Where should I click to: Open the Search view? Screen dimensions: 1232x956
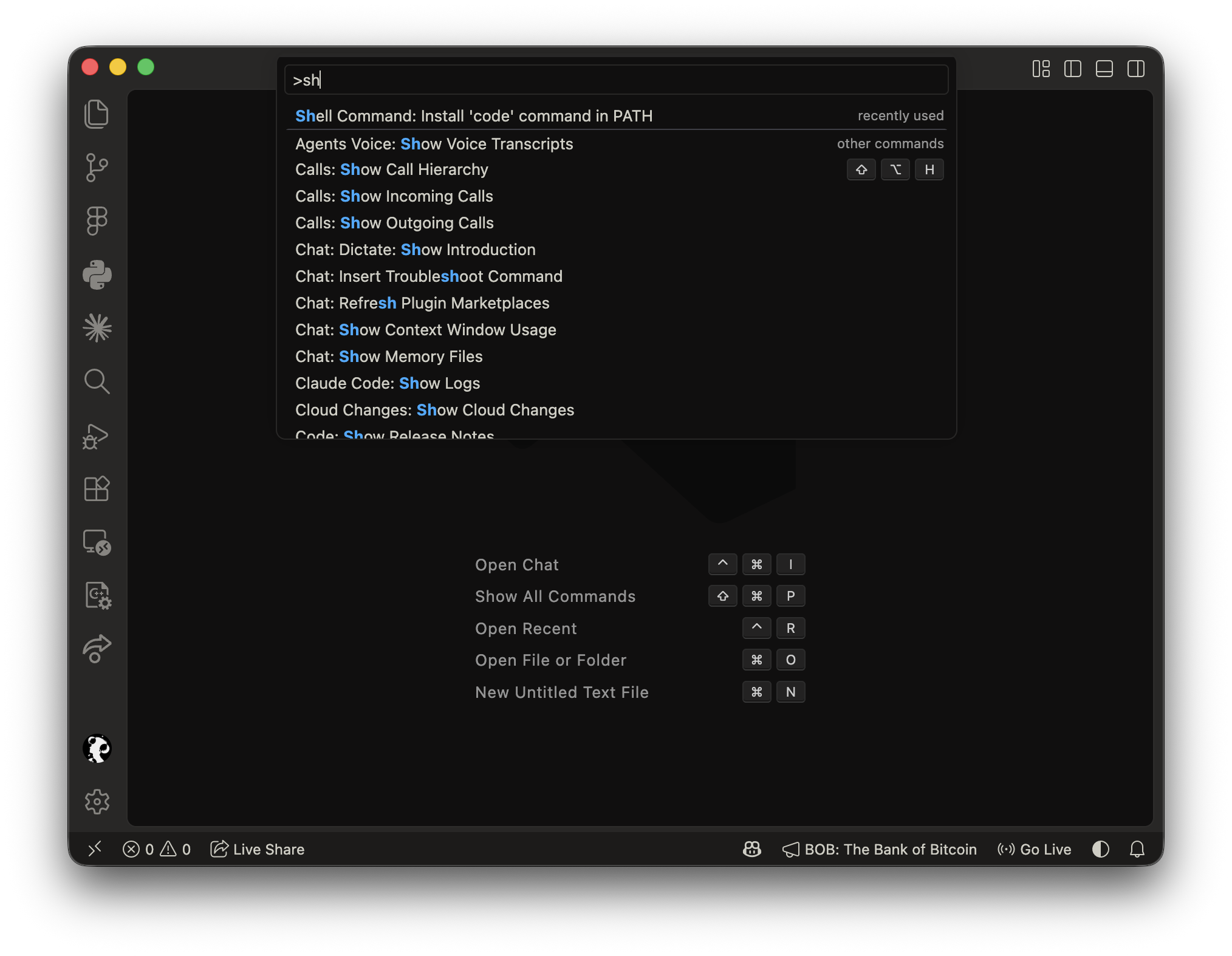(x=97, y=381)
